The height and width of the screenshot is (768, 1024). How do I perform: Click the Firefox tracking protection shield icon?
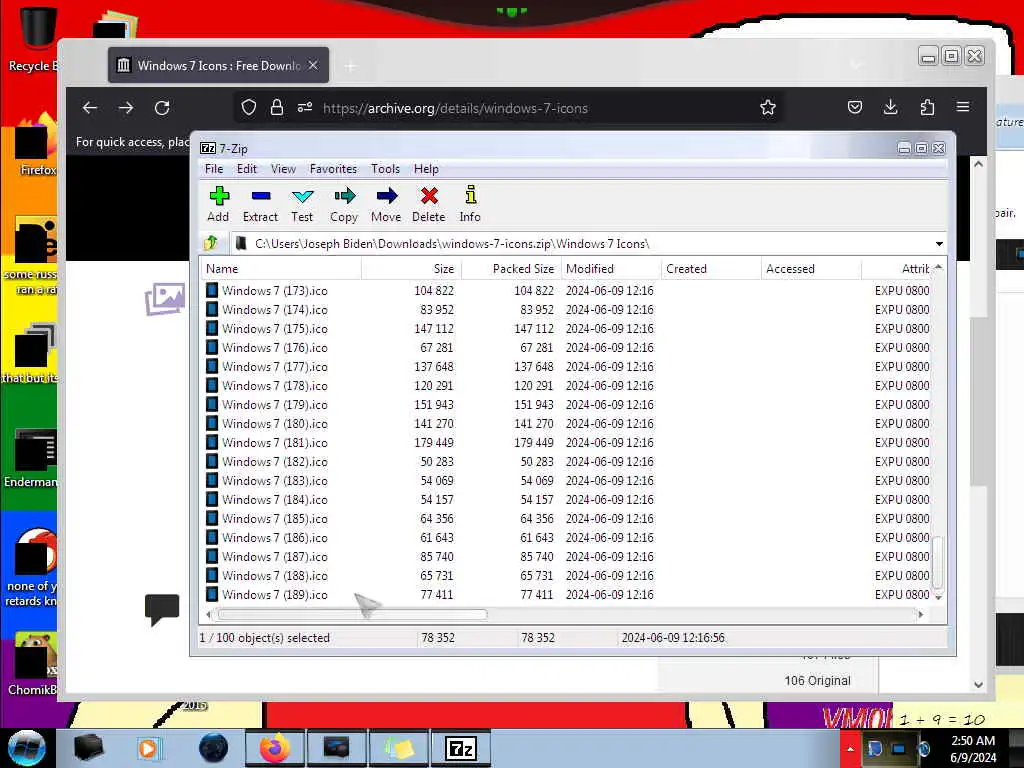(x=249, y=107)
